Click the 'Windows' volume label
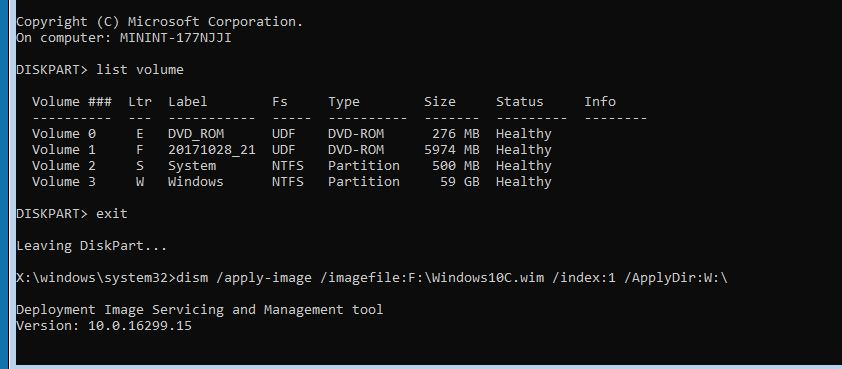Image resolution: width=842 pixels, height=369 pixels. 195,182
